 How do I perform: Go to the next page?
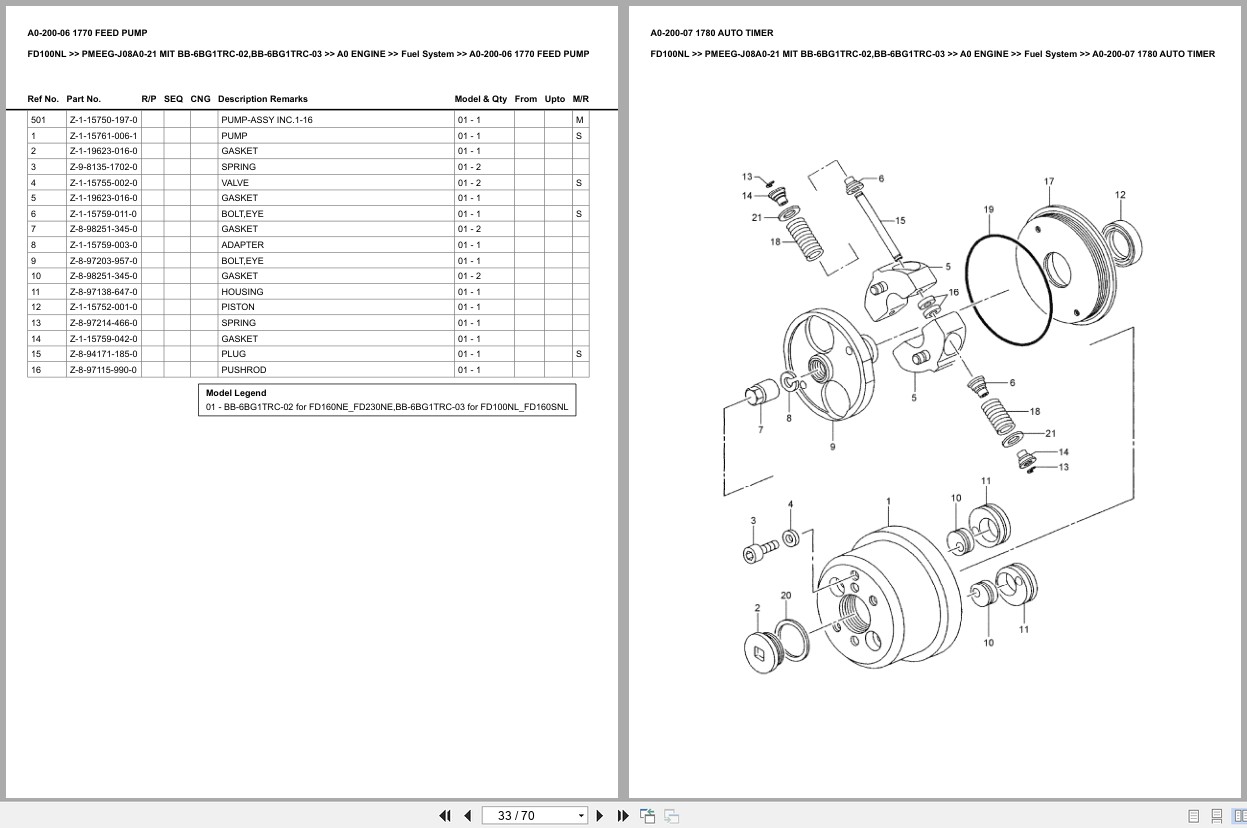600,815
